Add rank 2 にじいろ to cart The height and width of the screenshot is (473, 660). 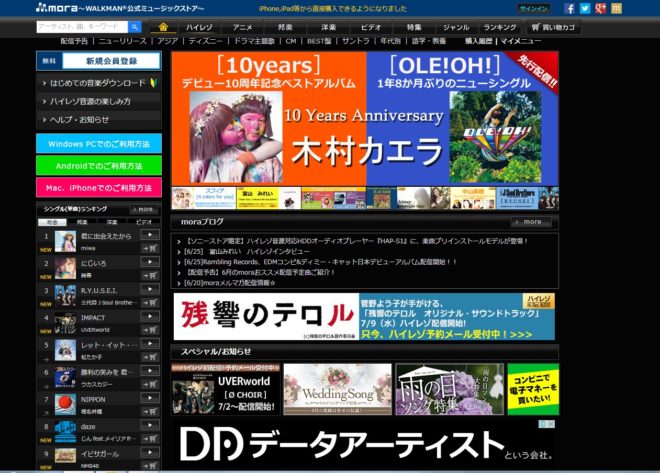point(150,276)
